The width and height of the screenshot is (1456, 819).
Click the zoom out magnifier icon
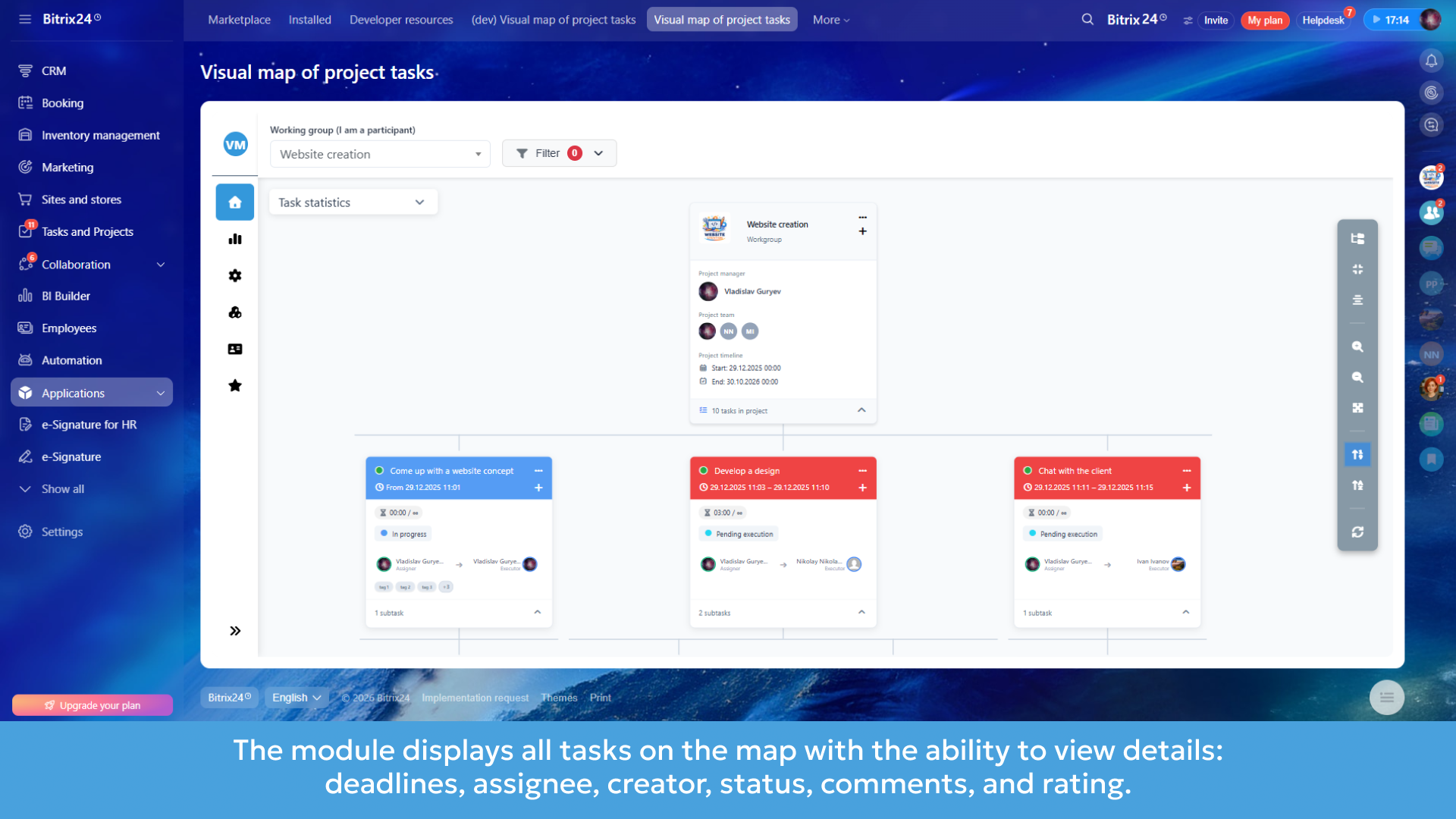1357,378
